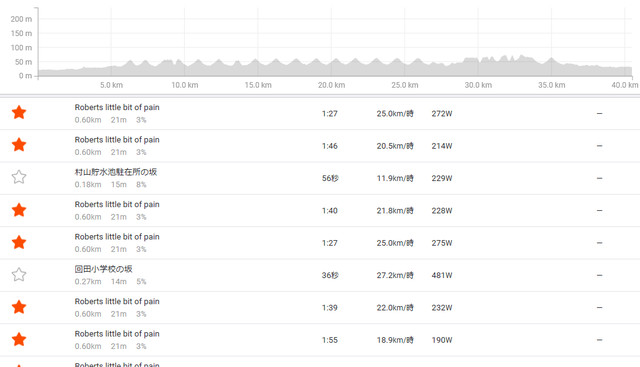Click the 27.2km/時 speed value

coord(395,275)
